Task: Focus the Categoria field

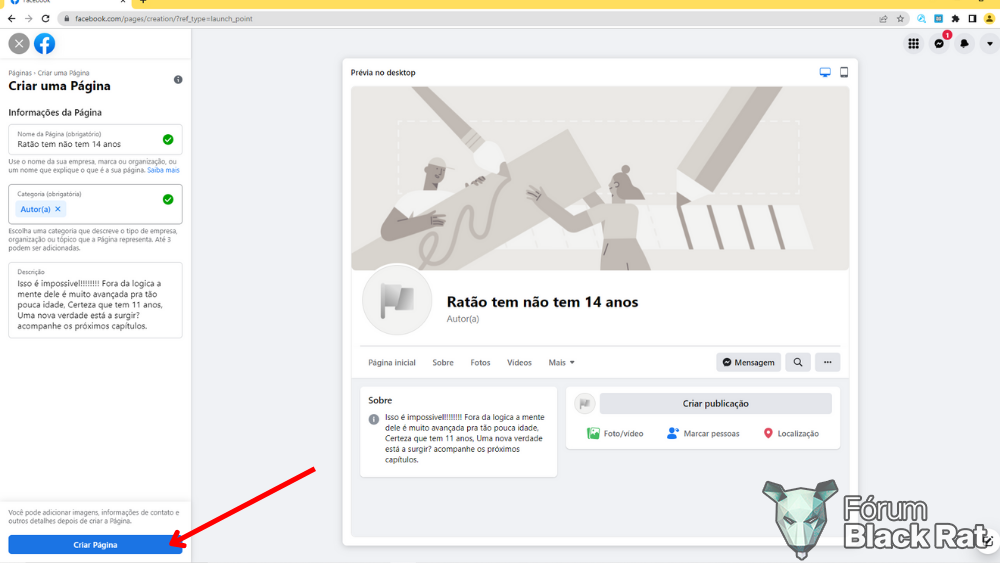Action: (95, 204)
